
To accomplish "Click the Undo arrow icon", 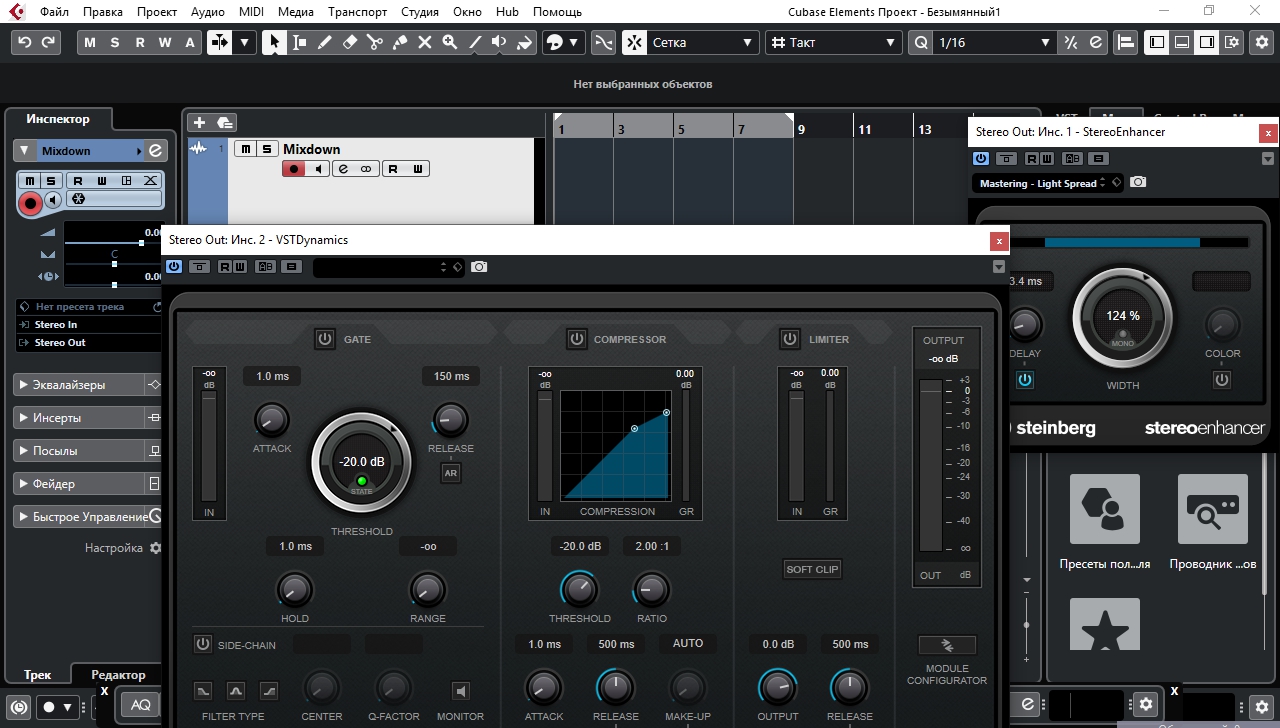I will tap(25, 43).
